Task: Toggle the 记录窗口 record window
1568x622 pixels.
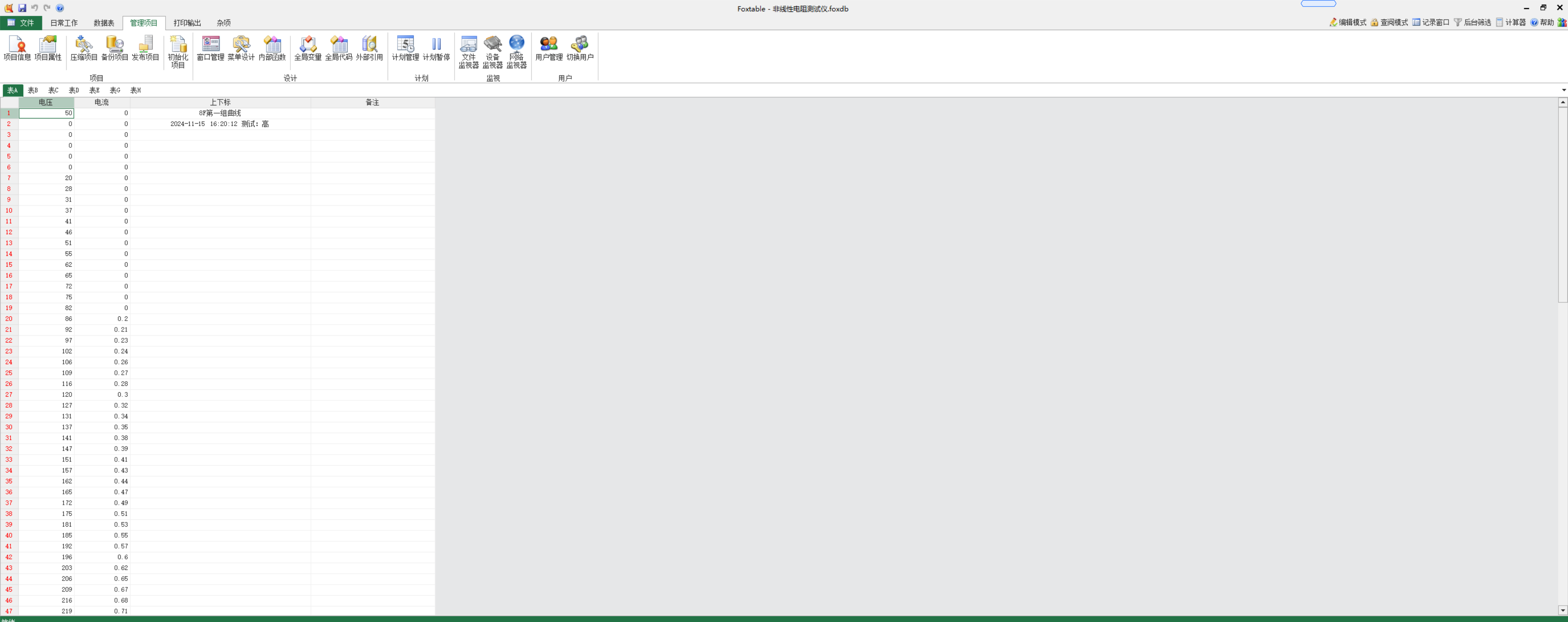Action: tap(1431, 22)
